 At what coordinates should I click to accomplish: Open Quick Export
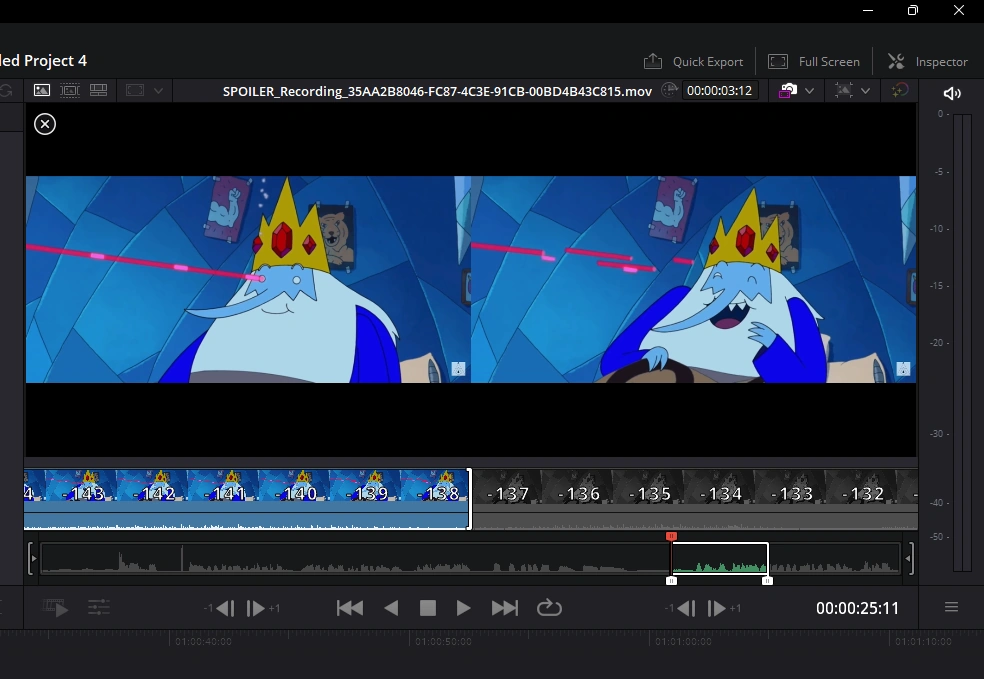coord(693,61)
